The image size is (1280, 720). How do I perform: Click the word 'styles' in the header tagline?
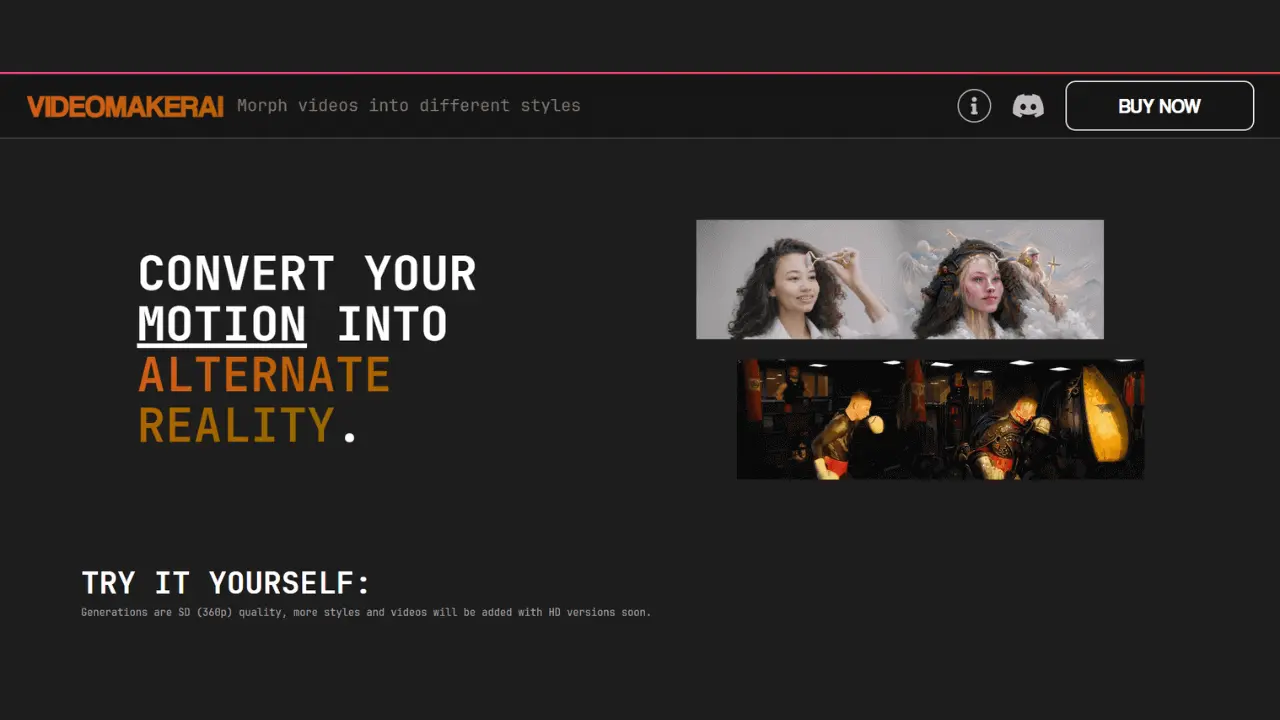coord(550,105)
